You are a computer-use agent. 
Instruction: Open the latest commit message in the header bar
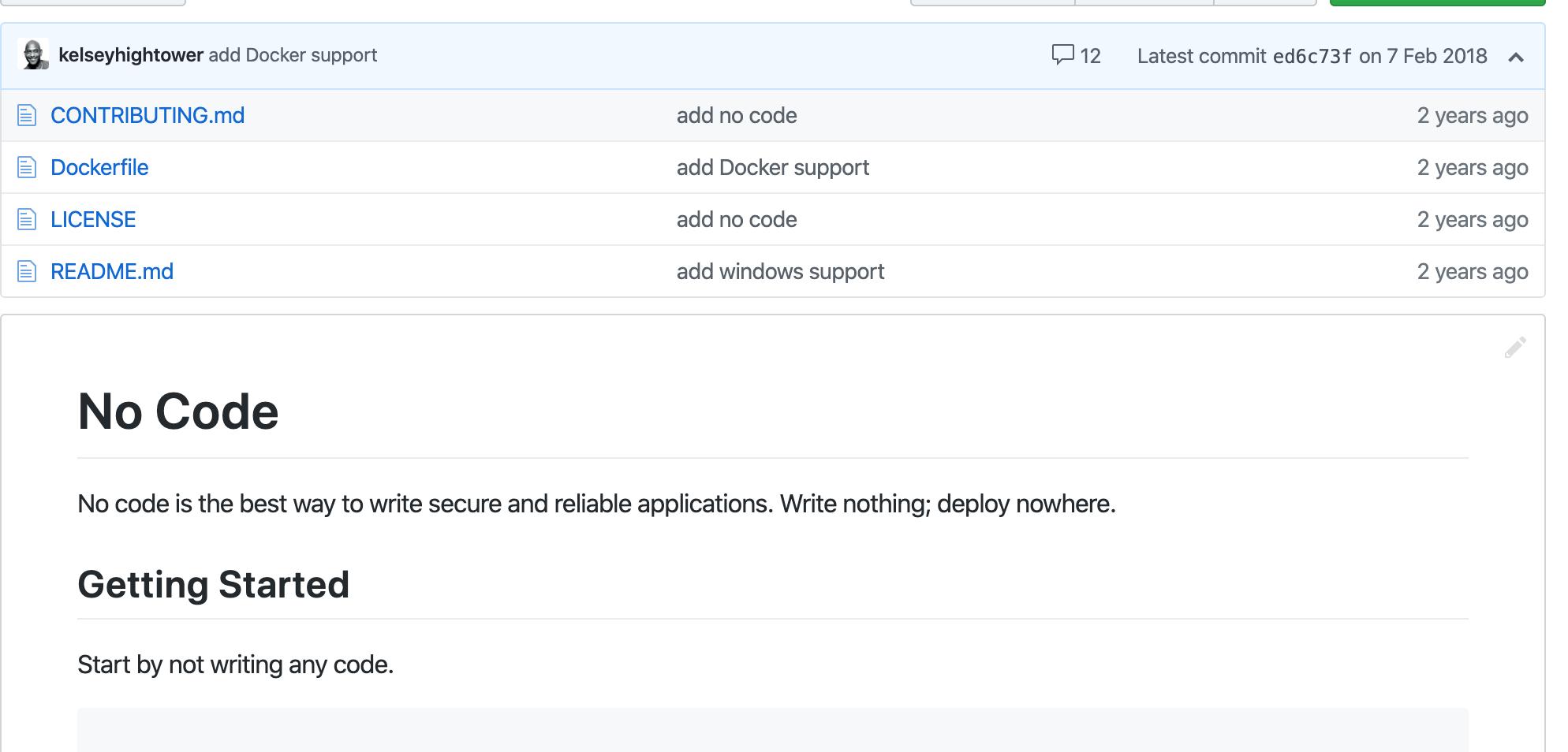coord(293,55)
